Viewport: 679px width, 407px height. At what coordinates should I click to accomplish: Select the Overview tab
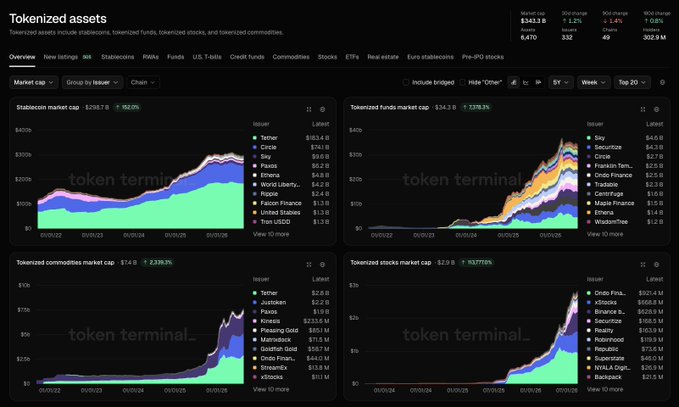pyautogui.click(x=22, y=57)
